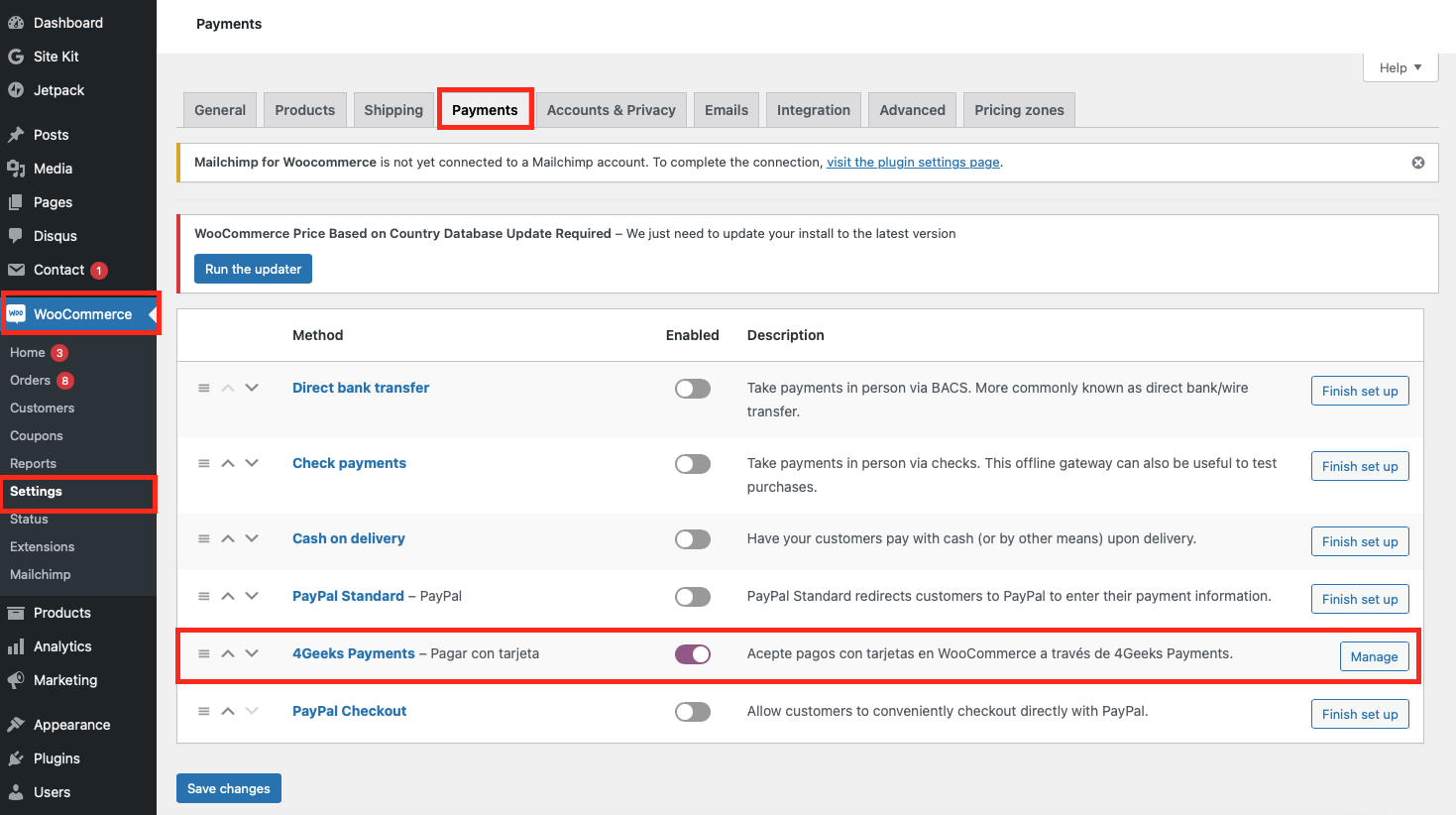Click the Run the updater button
The image size is (1456, 815).
tap(253, 268)
